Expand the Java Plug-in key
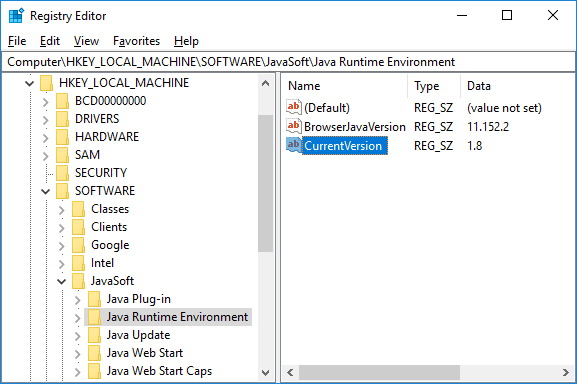The image size is (577, 384). (77, 300)
